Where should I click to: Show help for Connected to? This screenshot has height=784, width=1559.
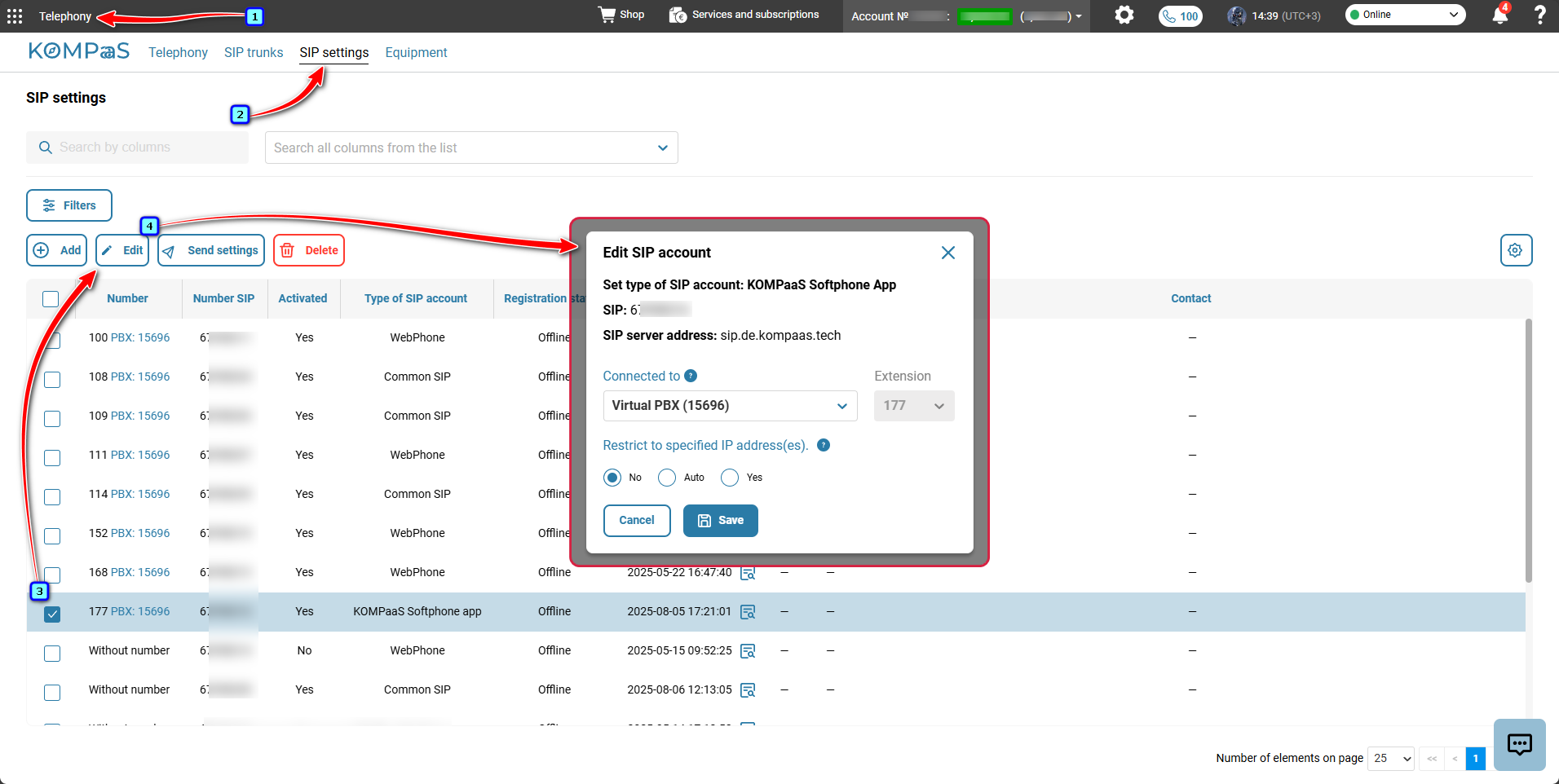tap(691, 376)
